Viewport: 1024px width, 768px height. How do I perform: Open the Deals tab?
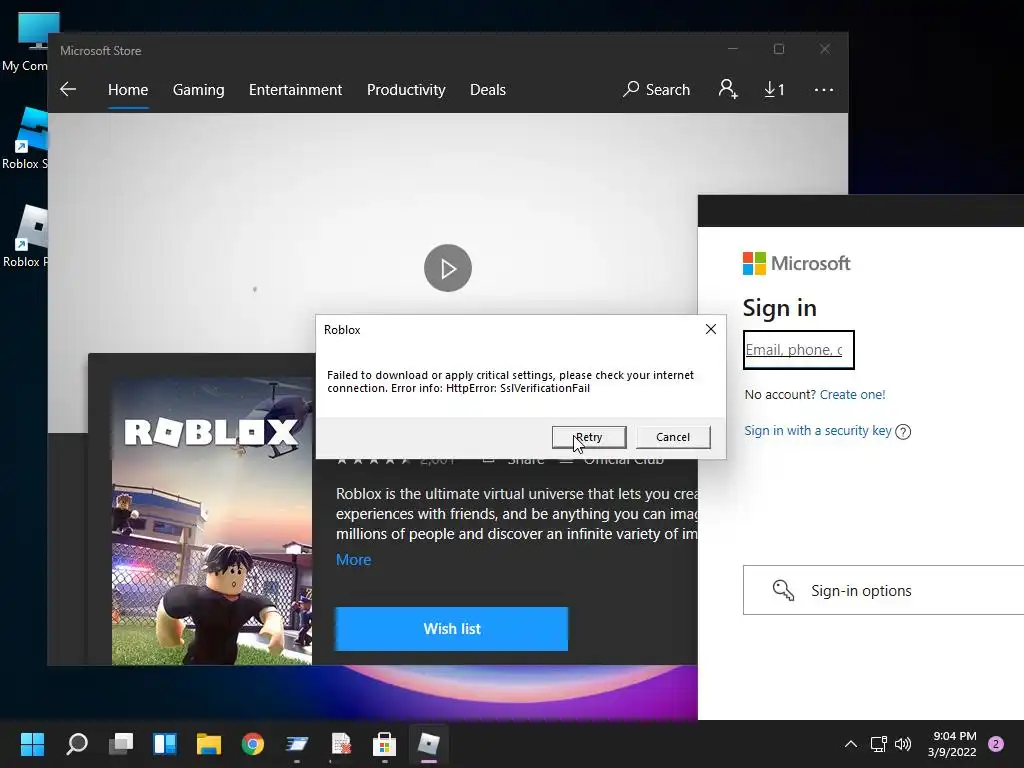pyautogui.click(x=488, y=89)
